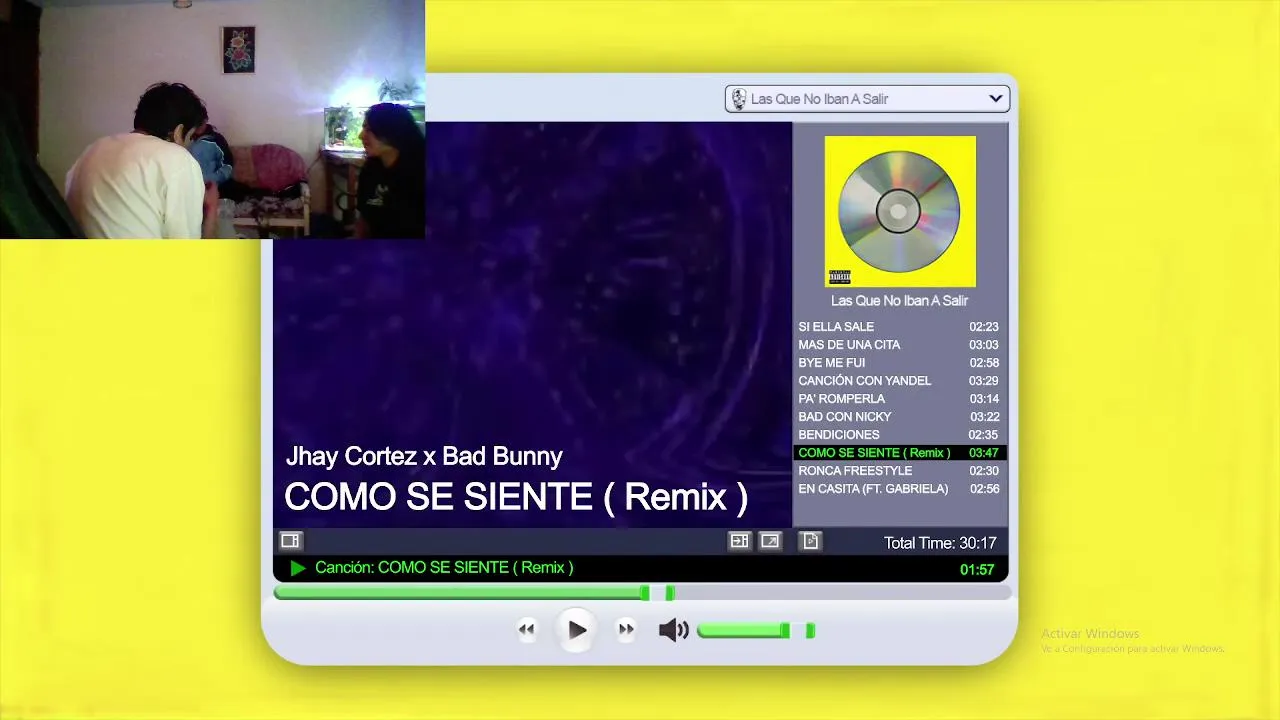Click the play button in the player controls
1280x720 pixels.
tap(577, 630)
